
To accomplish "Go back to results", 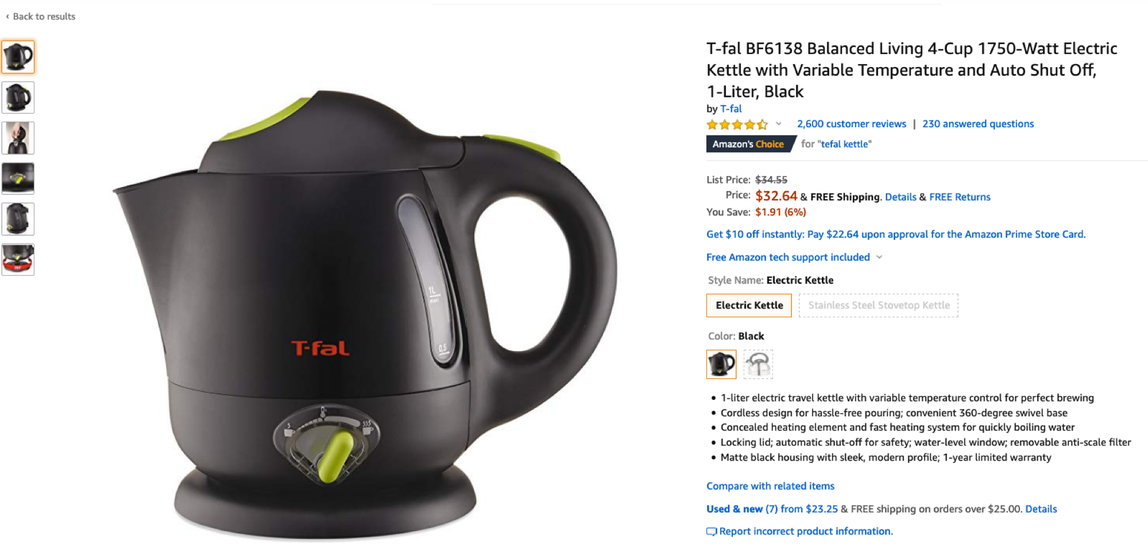I will click(x=40, y=16).
